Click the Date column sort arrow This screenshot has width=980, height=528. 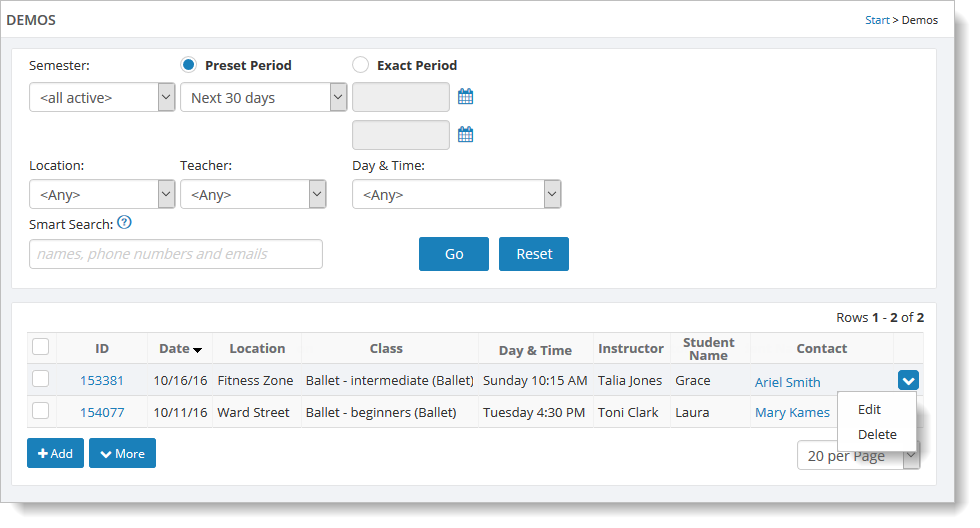click(x=197, y=350)
